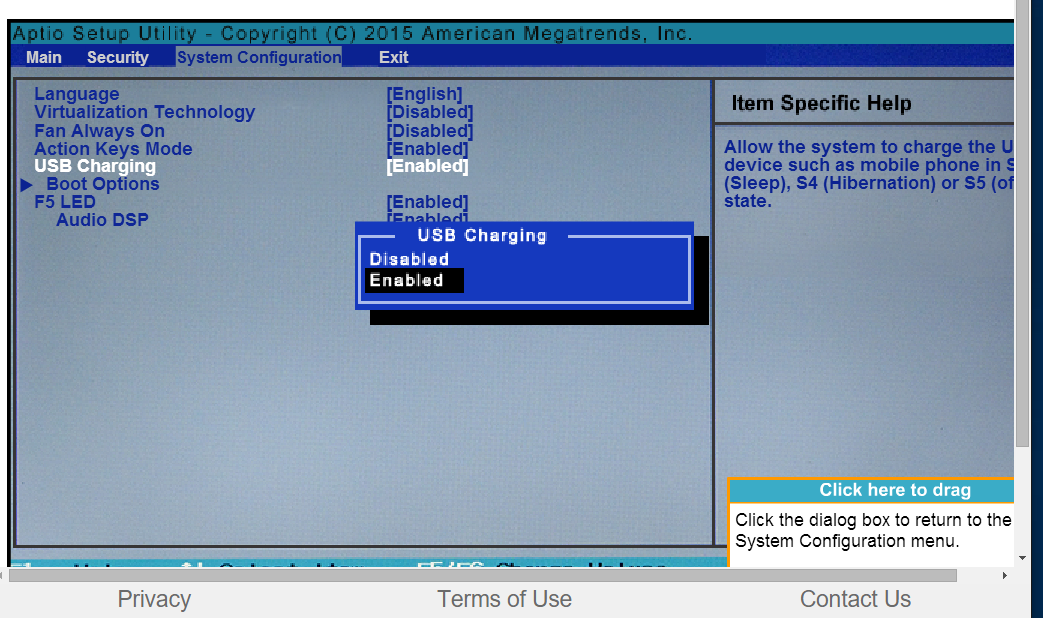Select "Disabled" in the USB Charging popup
Viewport: 1043px width, 618px height.
click(x=409, y=258)
